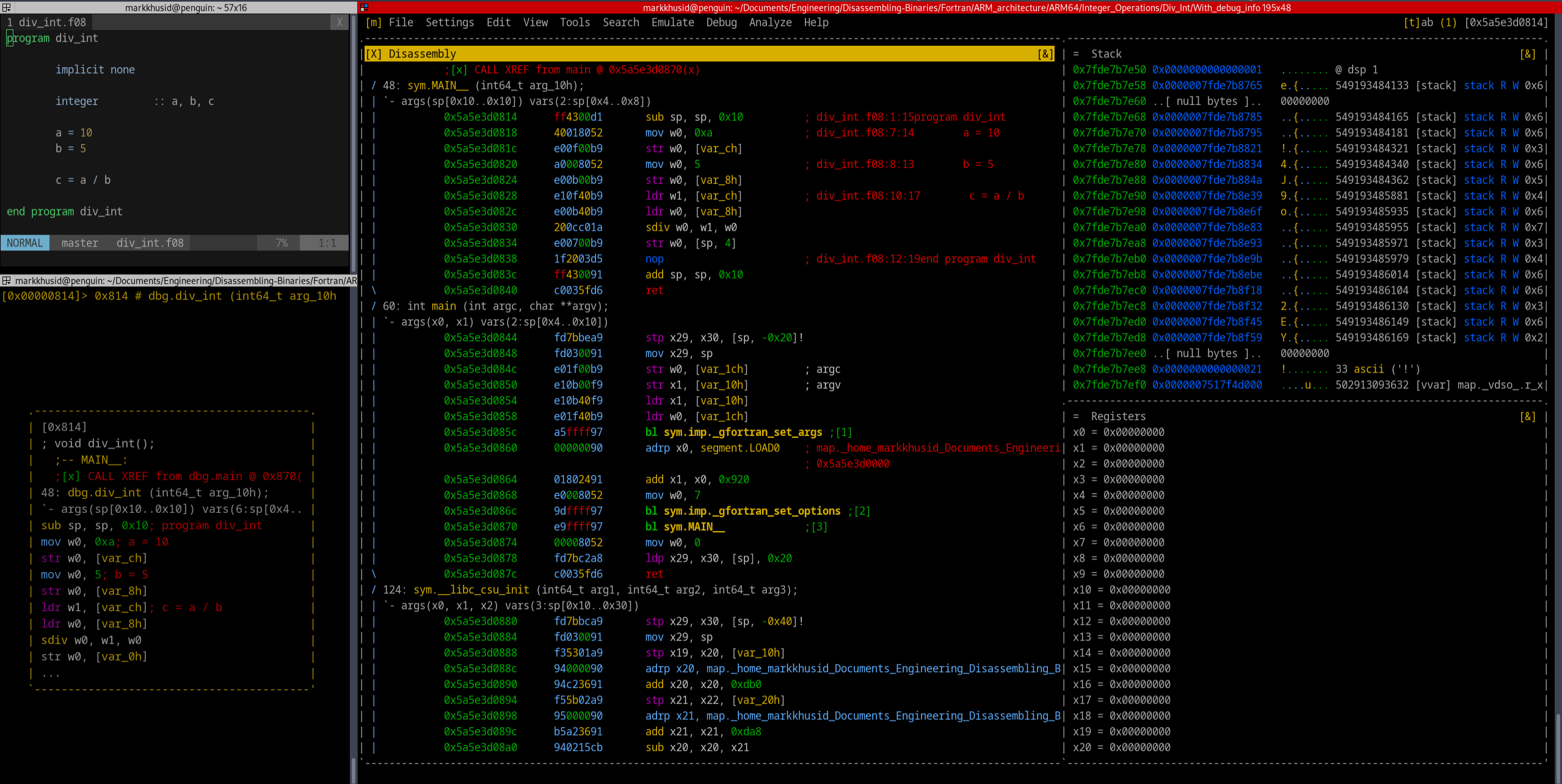
Task: Click the ret instruction at 0x5a5e3d0840
Action: pyautogui.click(x=654, y=291)
